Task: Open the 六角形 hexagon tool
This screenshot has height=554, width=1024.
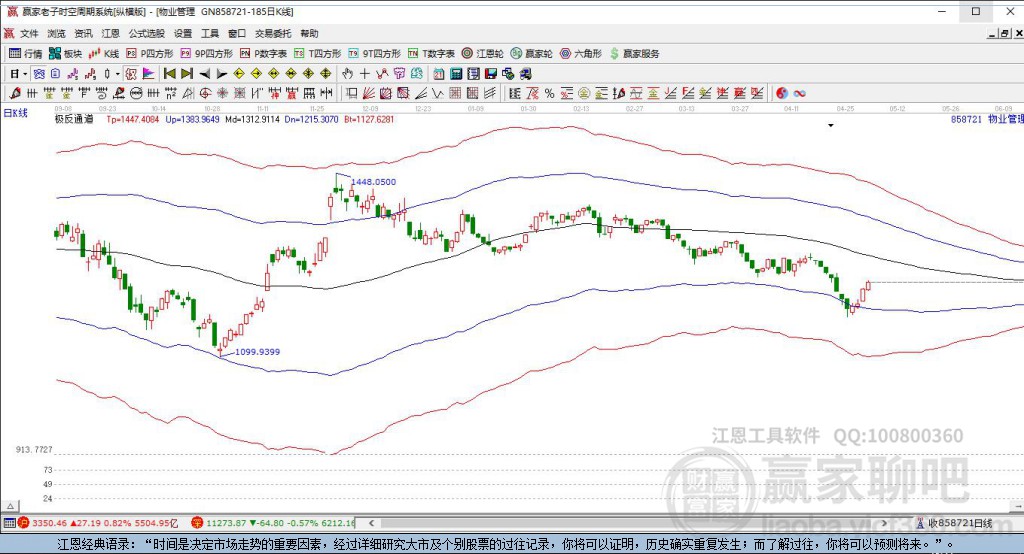Action: coord(581,54)
